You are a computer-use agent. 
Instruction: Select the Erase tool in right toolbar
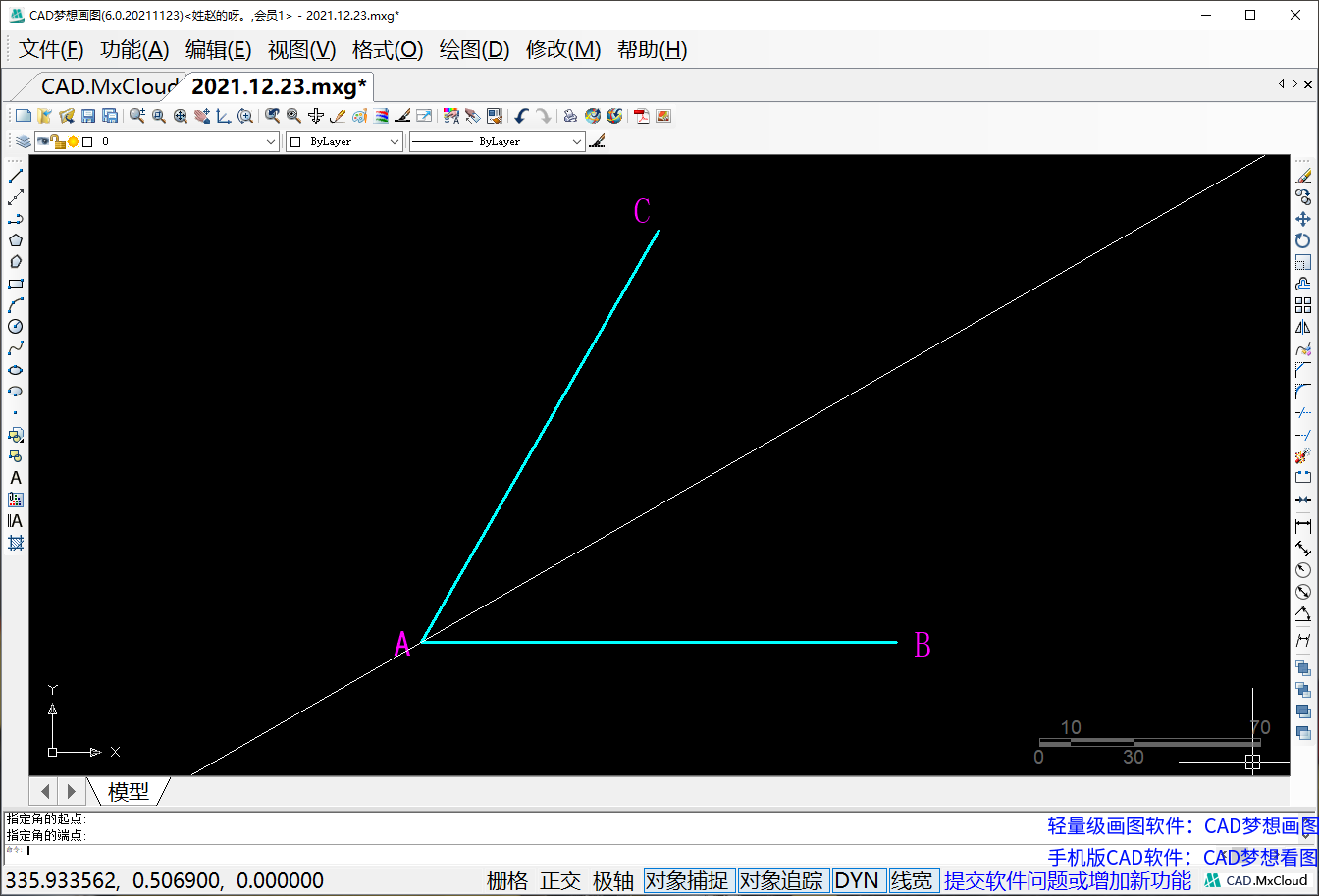(x=1303, y=176)
